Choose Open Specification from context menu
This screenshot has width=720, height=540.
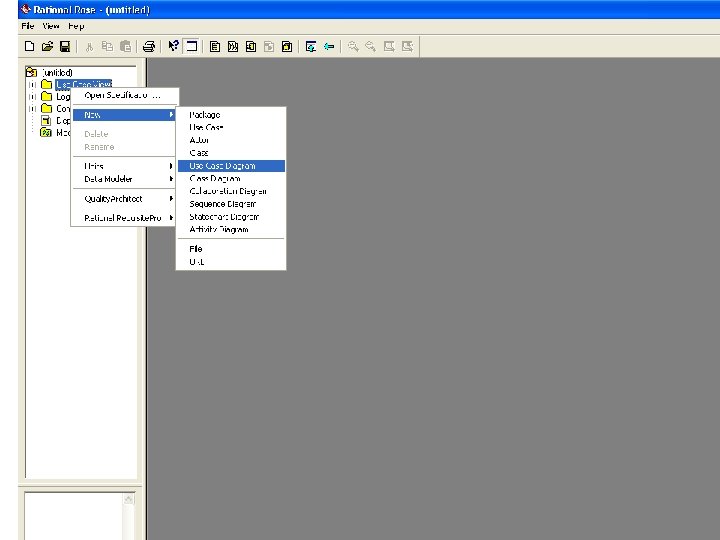click(124, 96)
